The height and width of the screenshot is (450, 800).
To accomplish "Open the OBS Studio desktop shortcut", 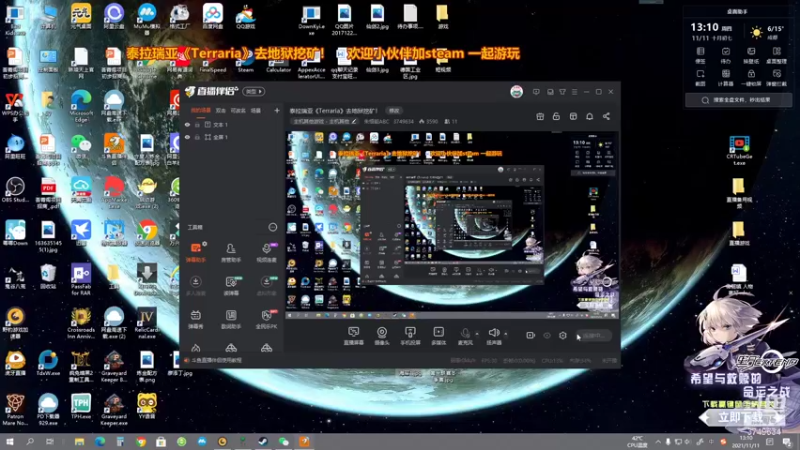I will click(x=15, y=190).
